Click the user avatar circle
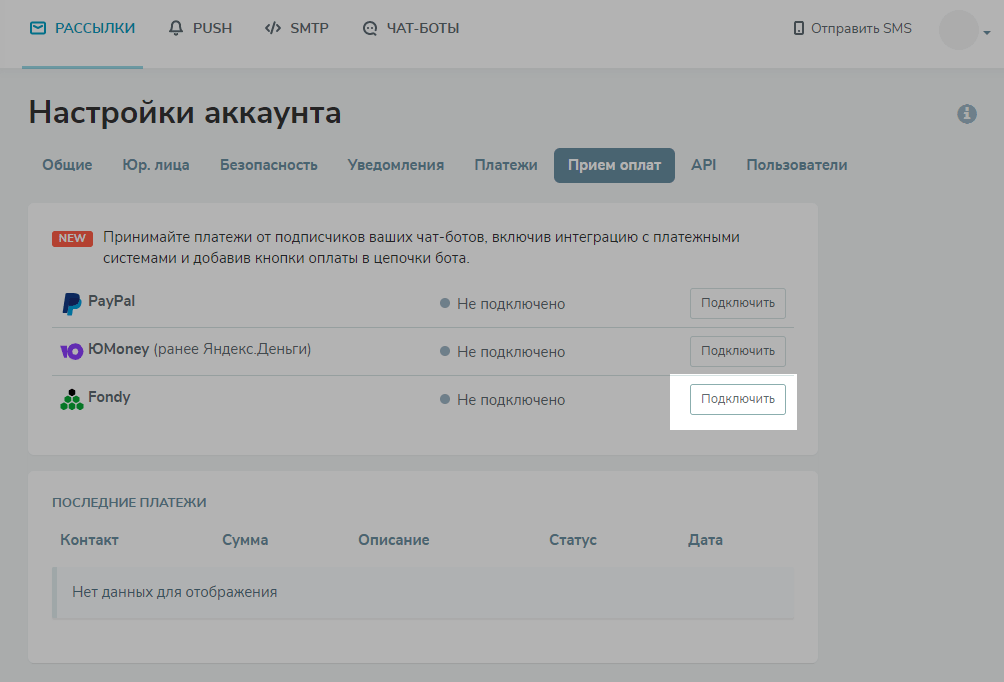Image resolution: width=1004 pixels, height=682 pixels. (957, 30)
